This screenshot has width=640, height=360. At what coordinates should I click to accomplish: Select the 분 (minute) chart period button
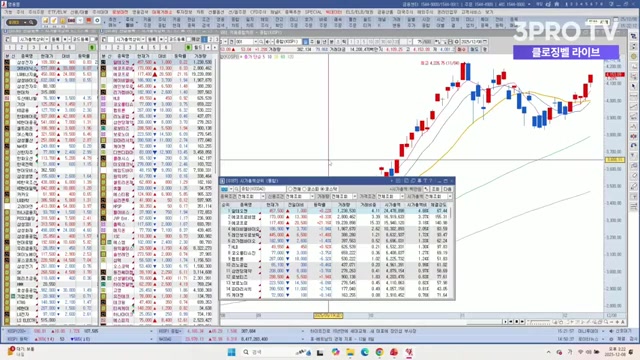332,42
